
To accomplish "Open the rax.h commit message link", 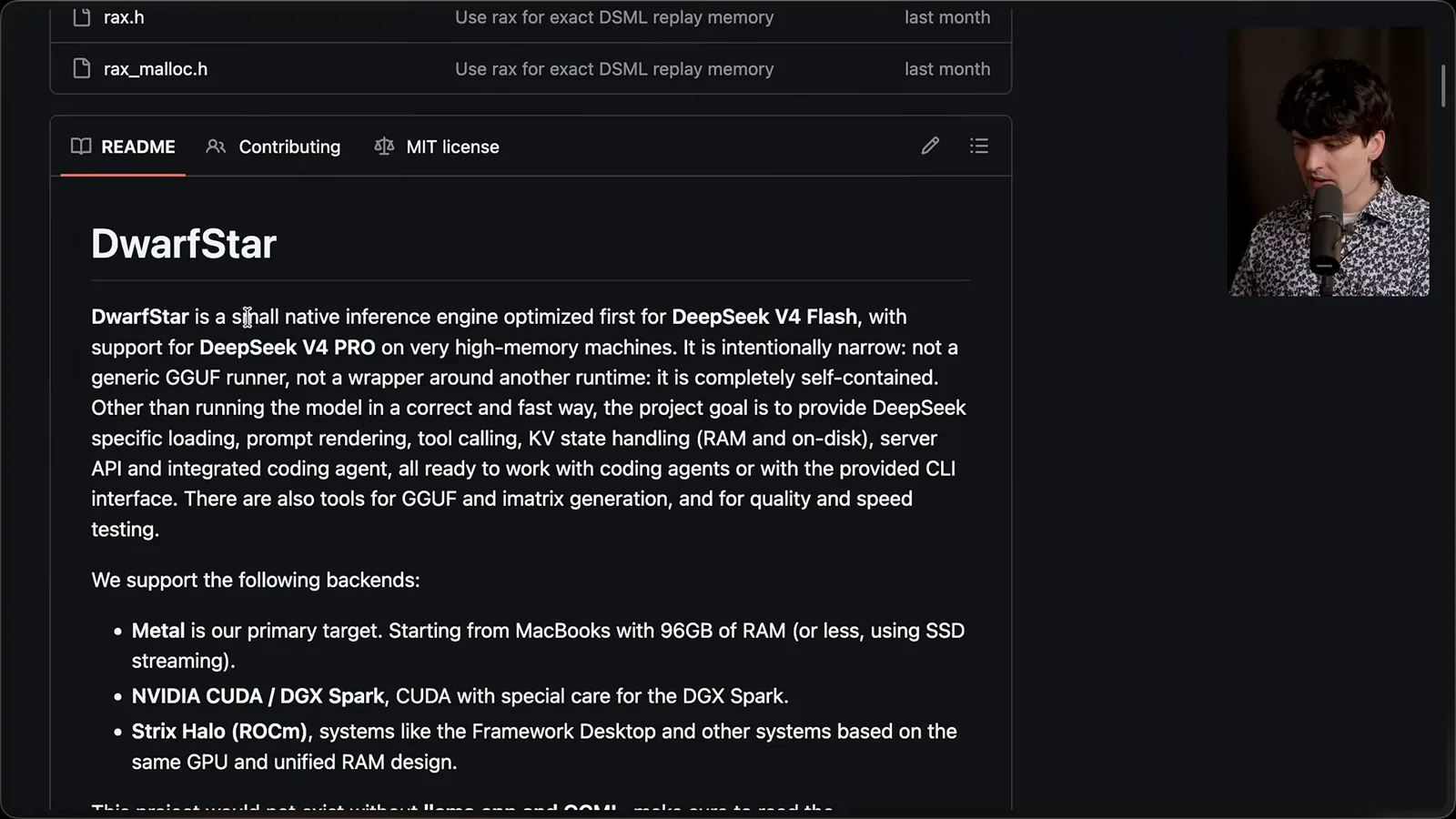I will click(614, 17).
